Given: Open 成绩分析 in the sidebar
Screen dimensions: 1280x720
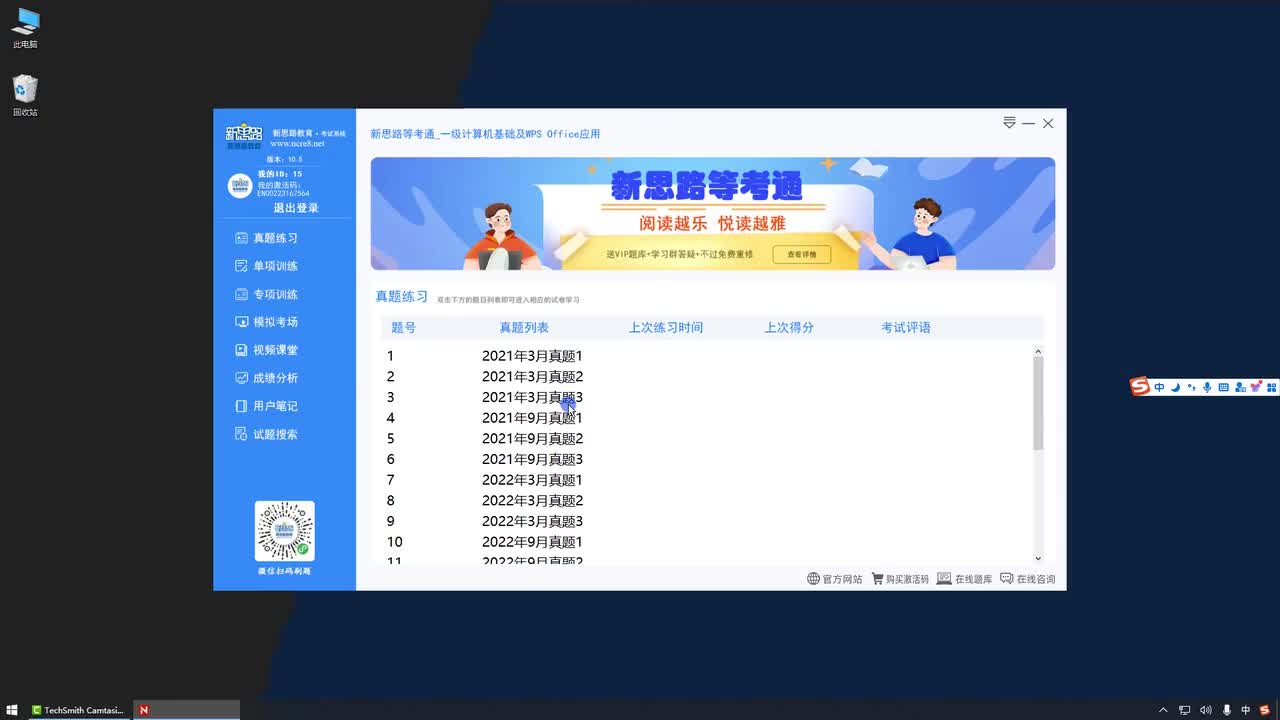Looking at the screenshot, I should coord(266,378).
